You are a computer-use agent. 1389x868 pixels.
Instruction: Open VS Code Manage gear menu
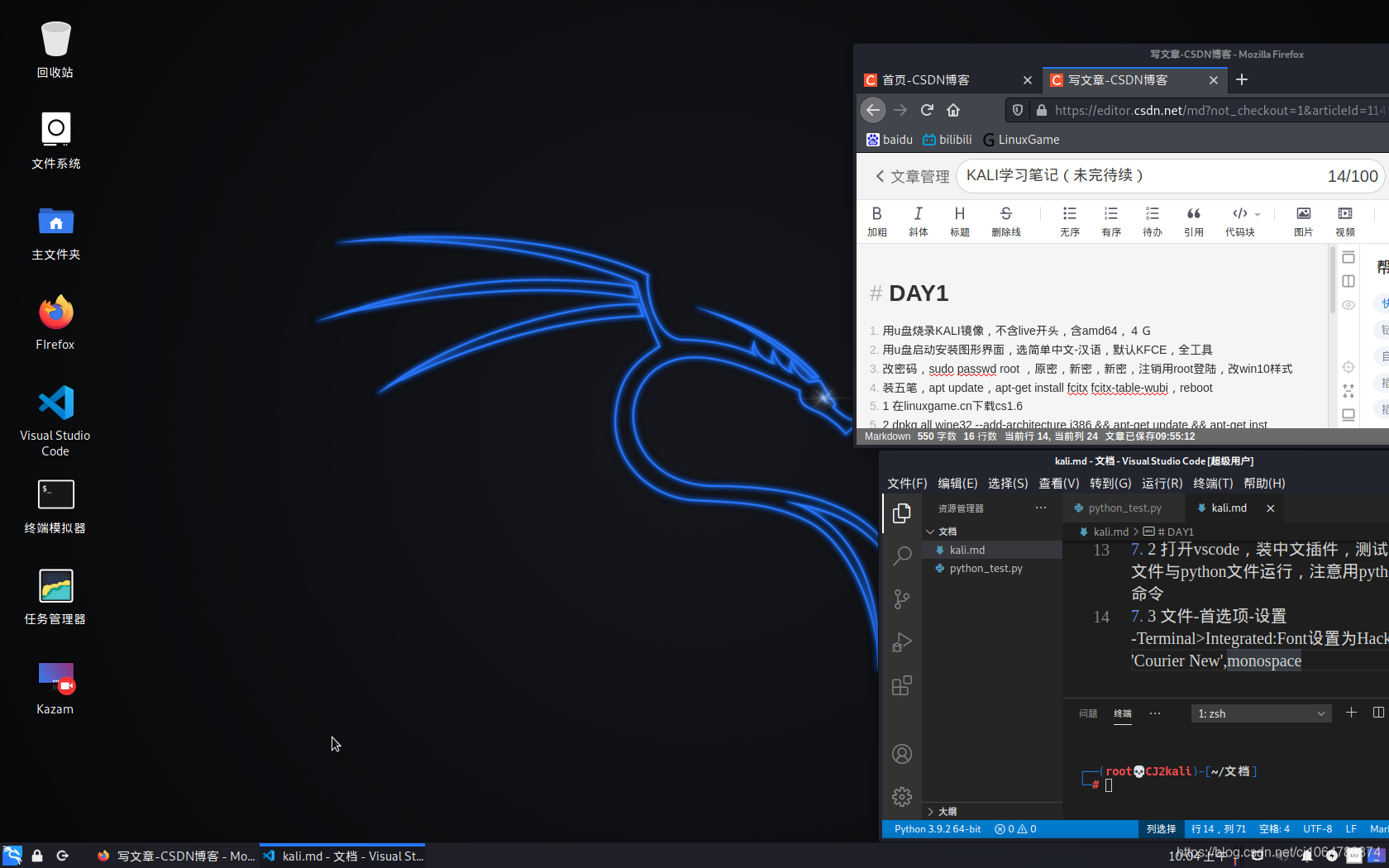(902, 797)
